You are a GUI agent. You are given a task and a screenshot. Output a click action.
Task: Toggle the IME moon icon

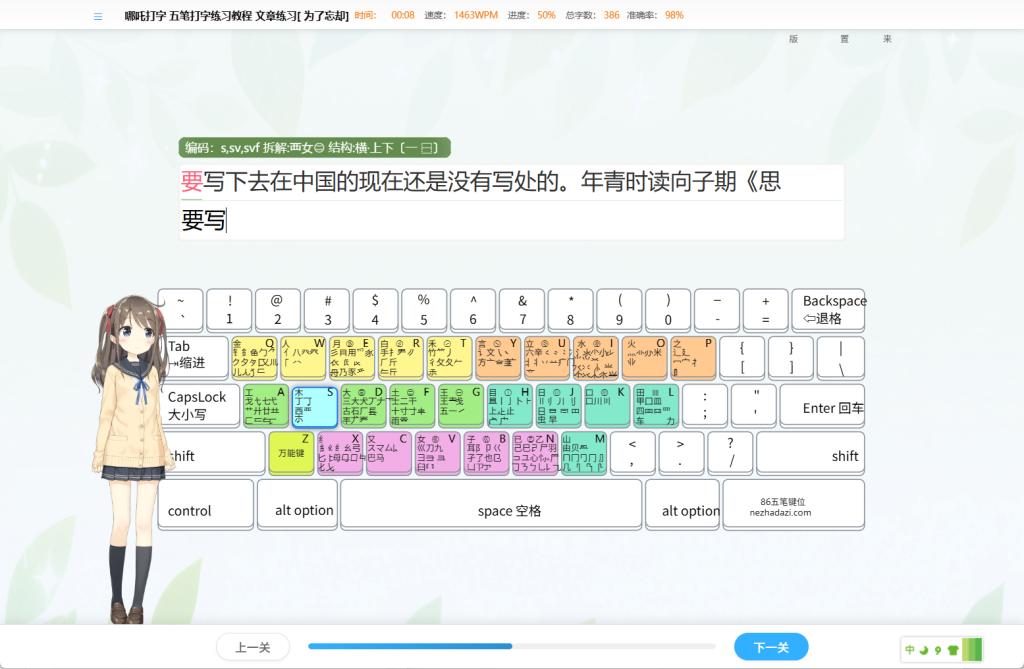[924, 649]
